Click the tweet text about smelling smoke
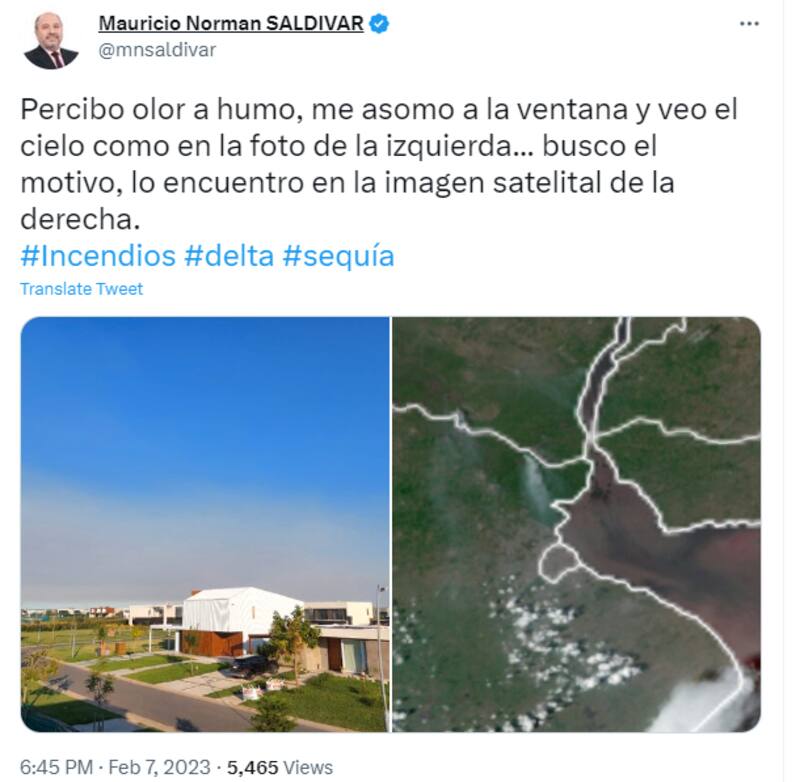 point(379,164)
